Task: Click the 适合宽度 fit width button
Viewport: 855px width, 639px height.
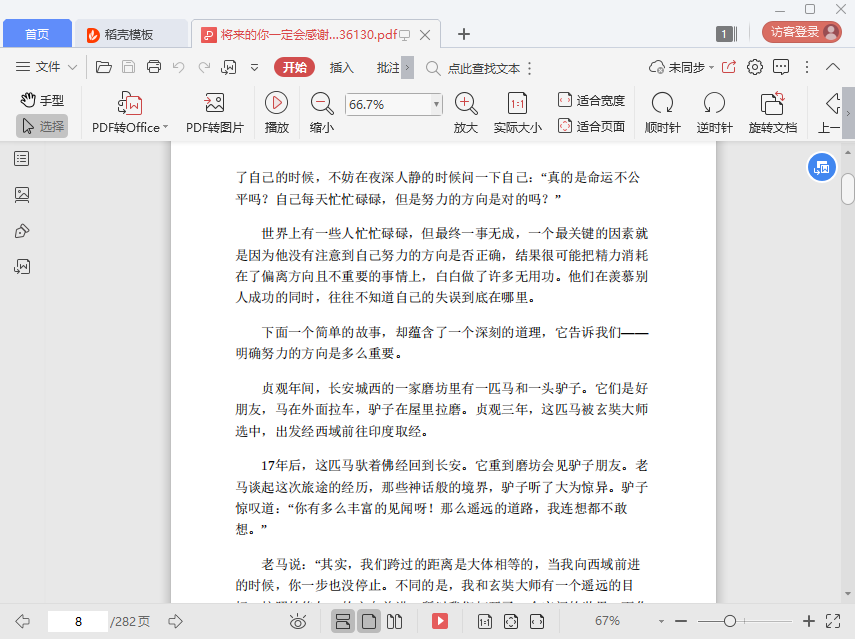Action: [x=591, y=100]
